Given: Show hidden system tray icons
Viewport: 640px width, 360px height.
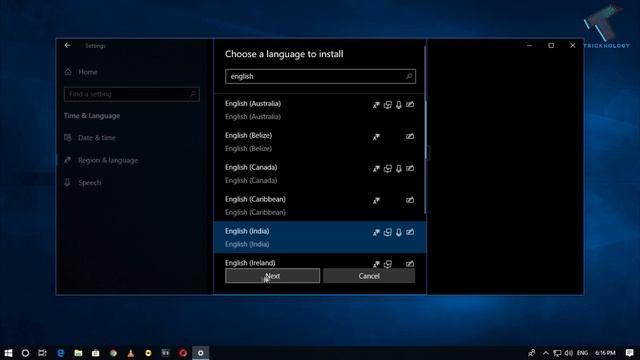Looking at the screenshot, I should pos(546,353).
